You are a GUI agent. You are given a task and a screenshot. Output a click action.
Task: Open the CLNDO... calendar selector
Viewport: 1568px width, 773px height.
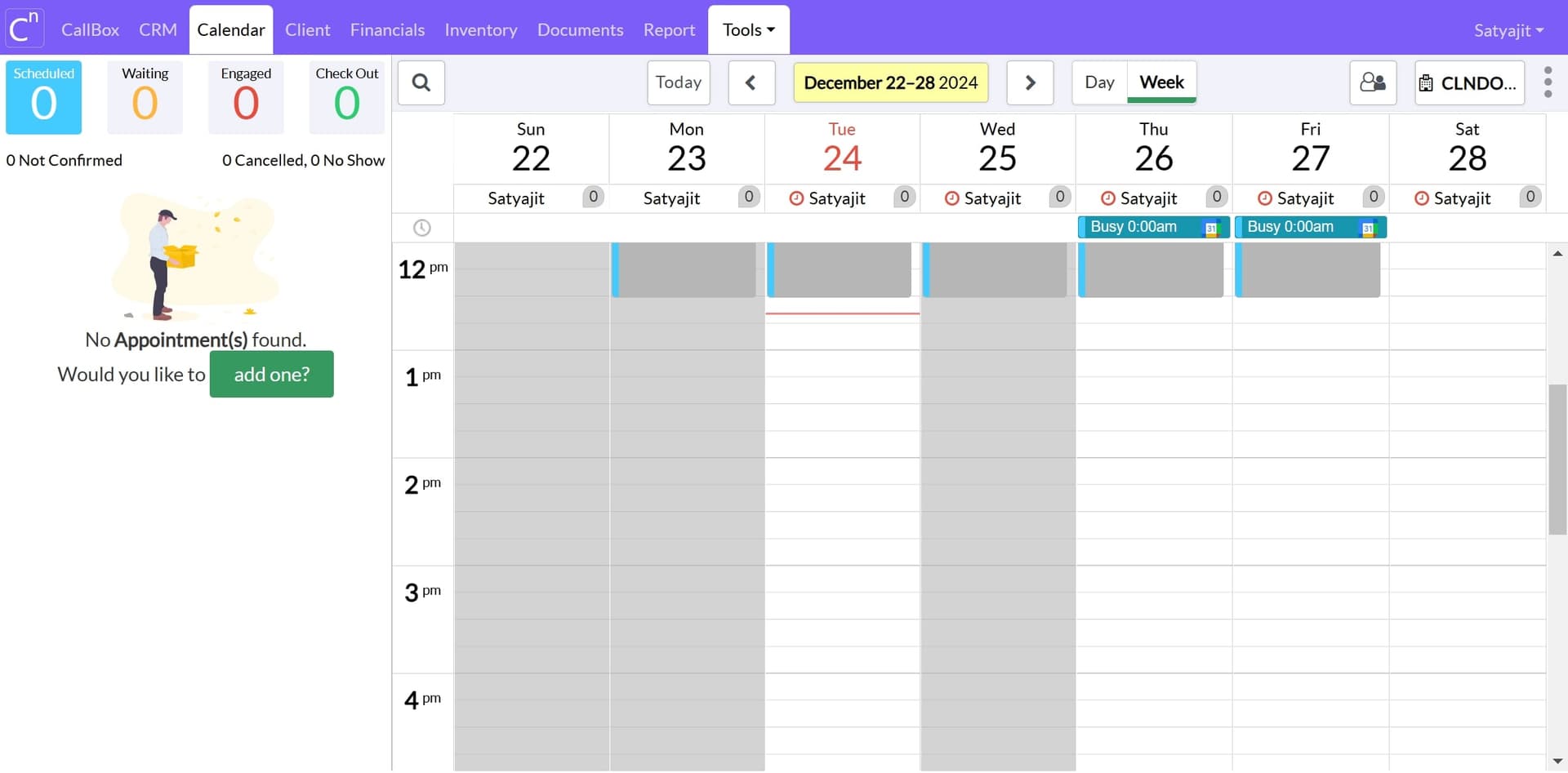point(1469,82)
